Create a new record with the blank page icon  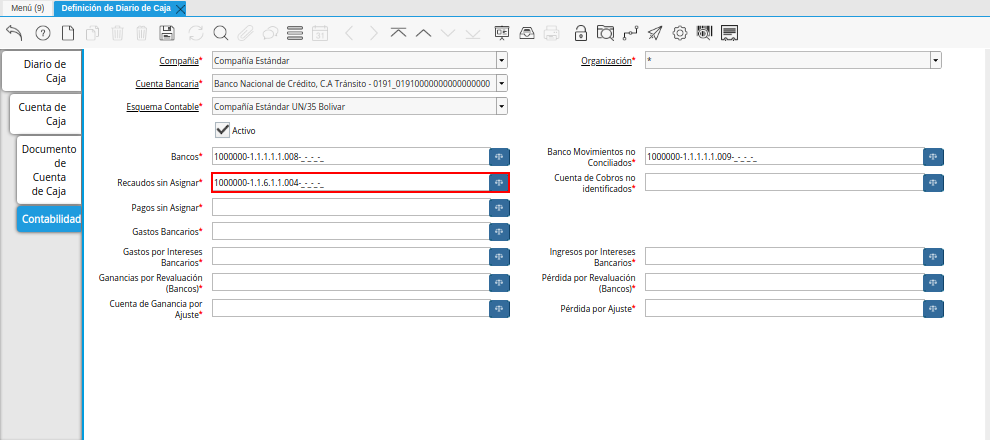pos(68,33)
